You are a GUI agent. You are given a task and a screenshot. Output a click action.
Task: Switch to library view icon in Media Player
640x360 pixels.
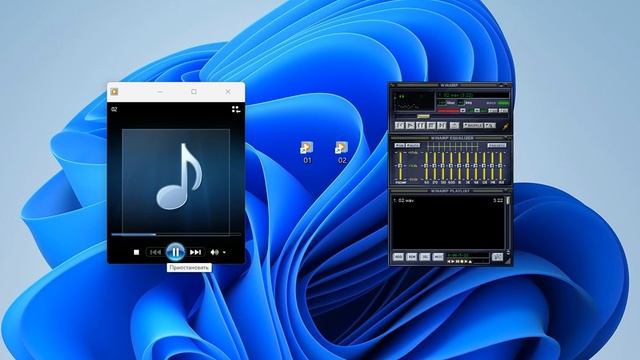click(x=236, y=109)
